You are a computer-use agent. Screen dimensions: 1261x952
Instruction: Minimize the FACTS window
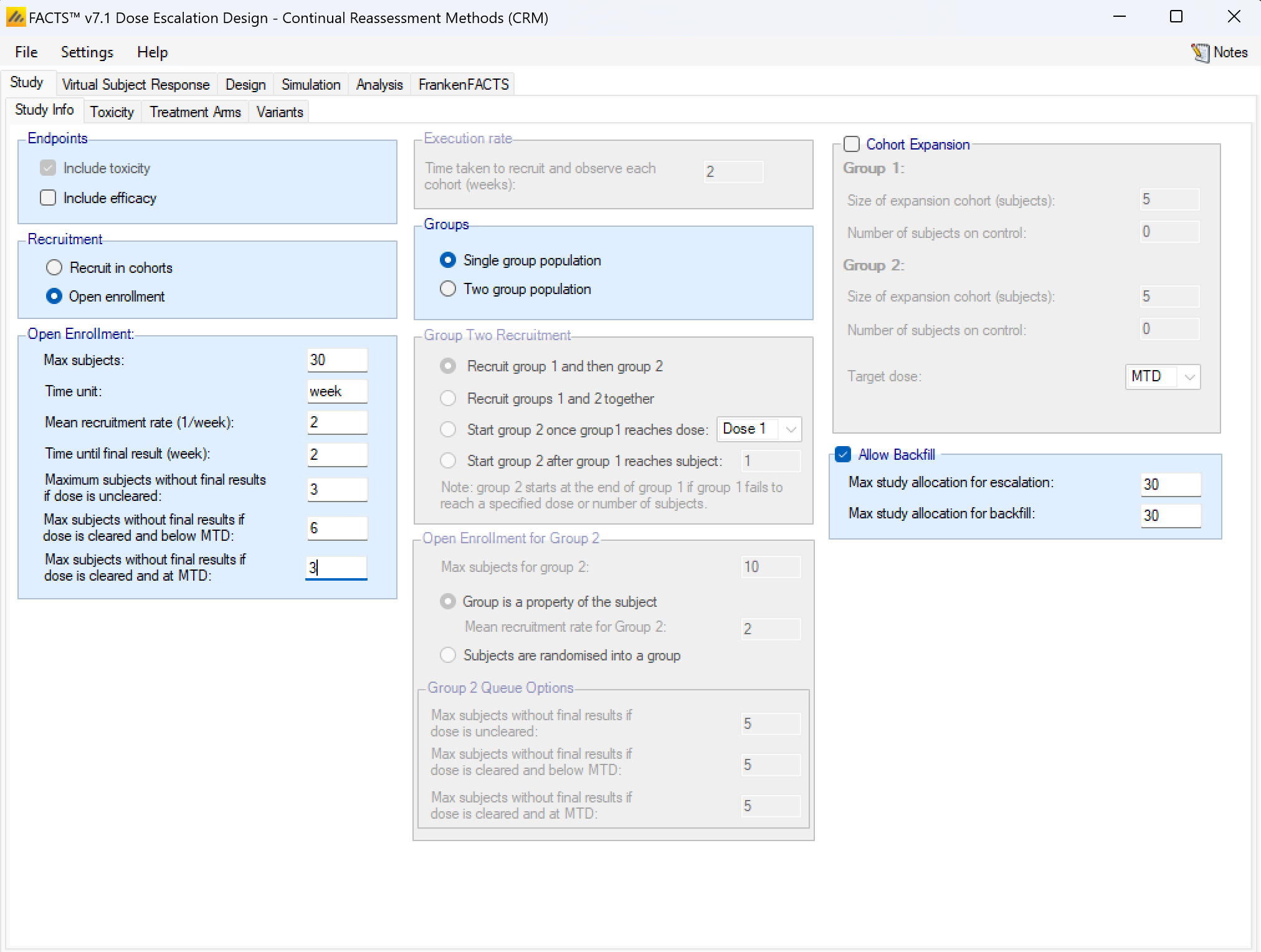(1119, 17)
